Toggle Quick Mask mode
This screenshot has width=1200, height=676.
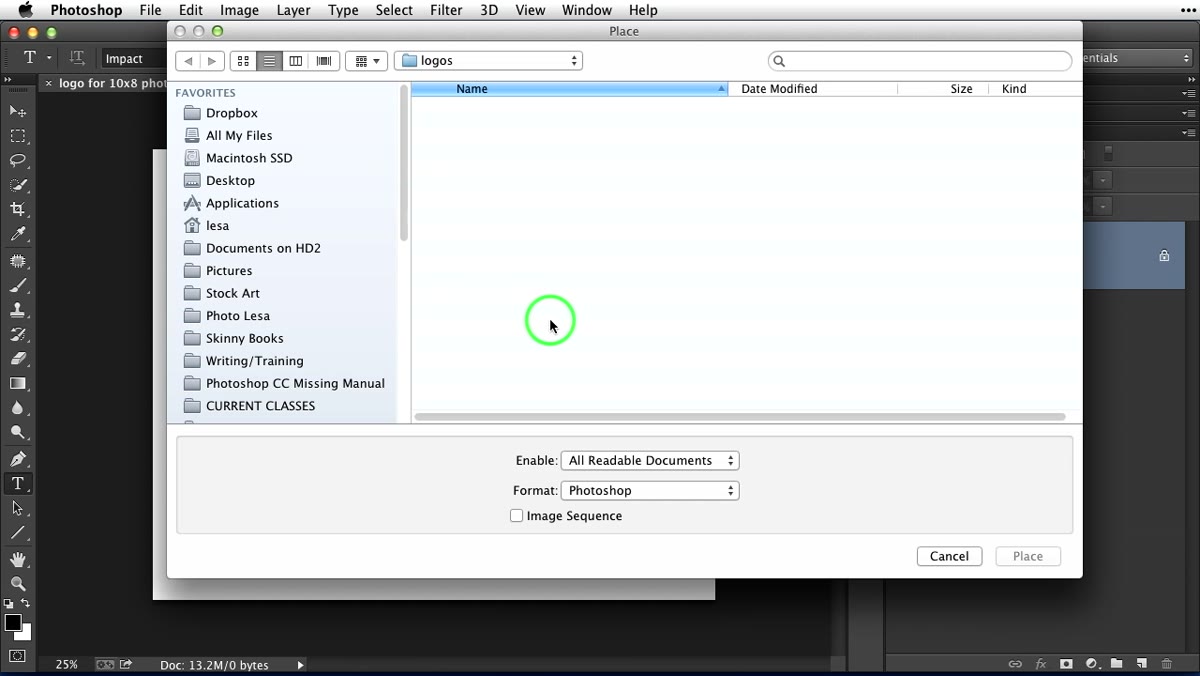point(17,657)
